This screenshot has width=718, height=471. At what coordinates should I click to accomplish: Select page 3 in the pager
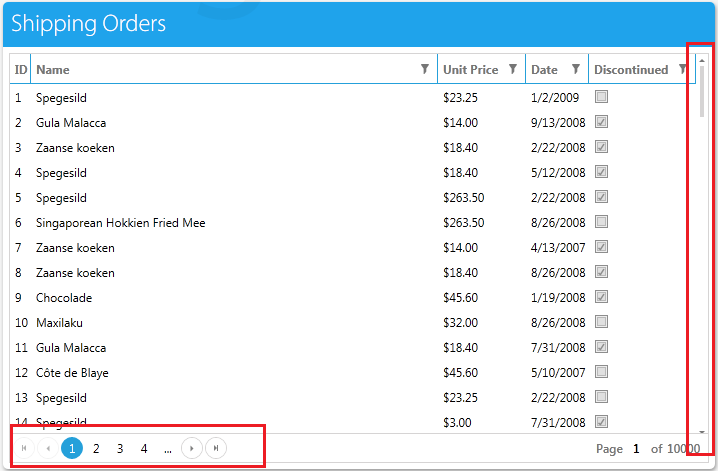(x=120, y=449)
